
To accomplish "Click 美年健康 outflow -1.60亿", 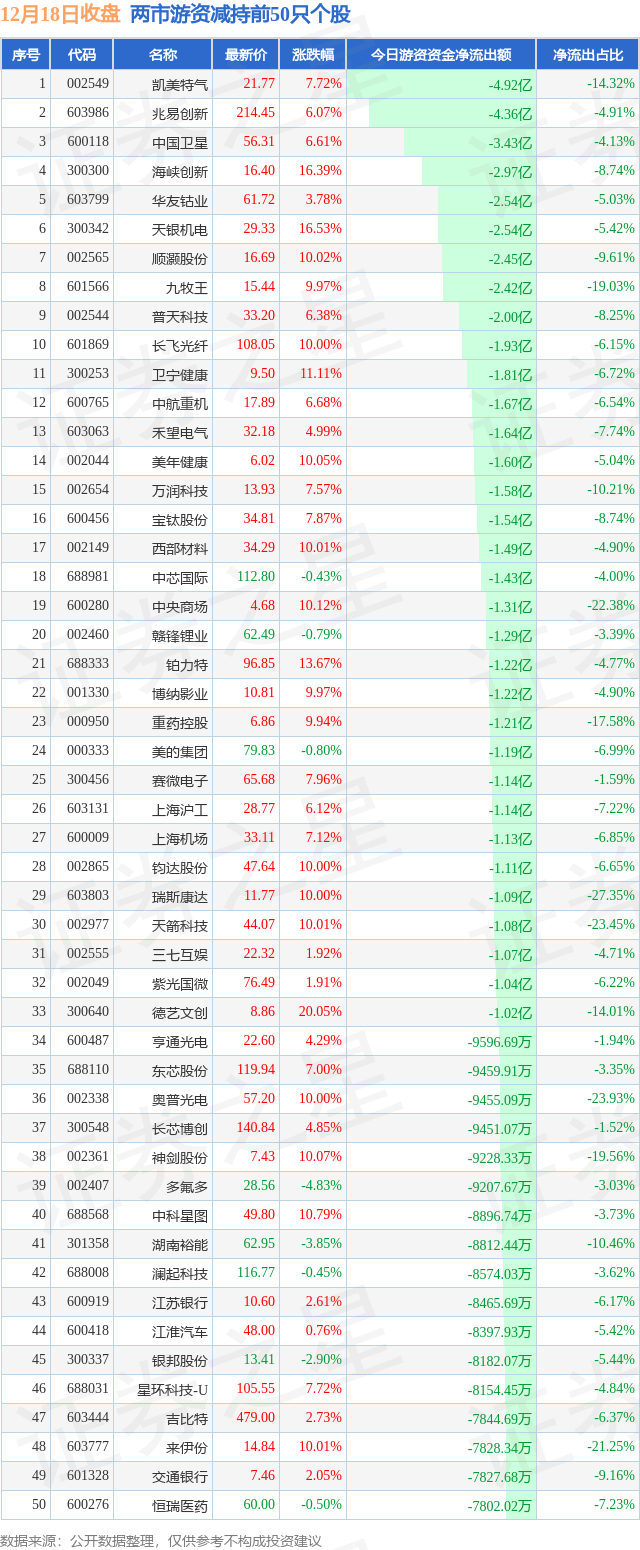I will (x=510, y=462).
